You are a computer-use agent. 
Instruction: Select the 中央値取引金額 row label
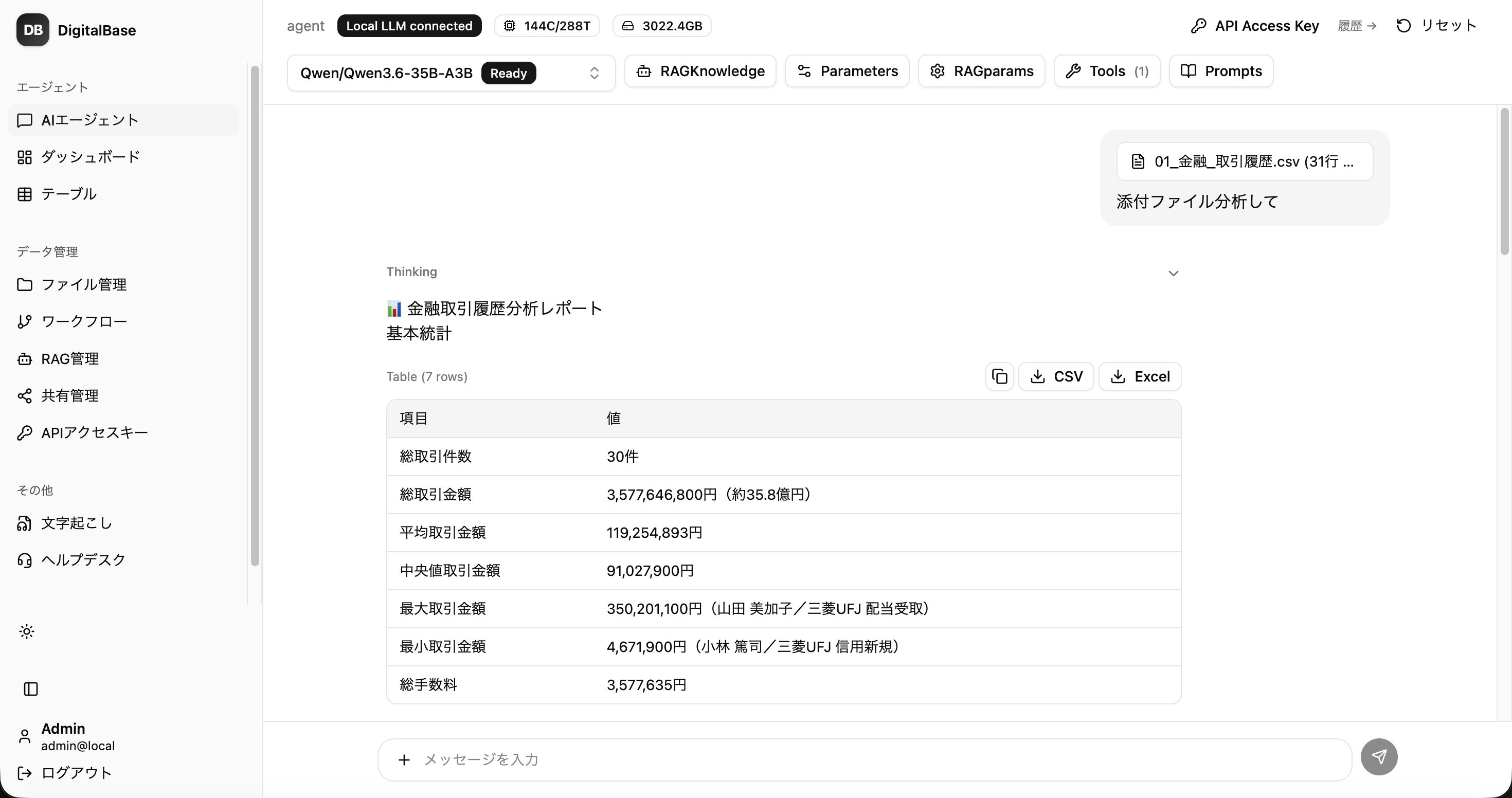(449, 570)
